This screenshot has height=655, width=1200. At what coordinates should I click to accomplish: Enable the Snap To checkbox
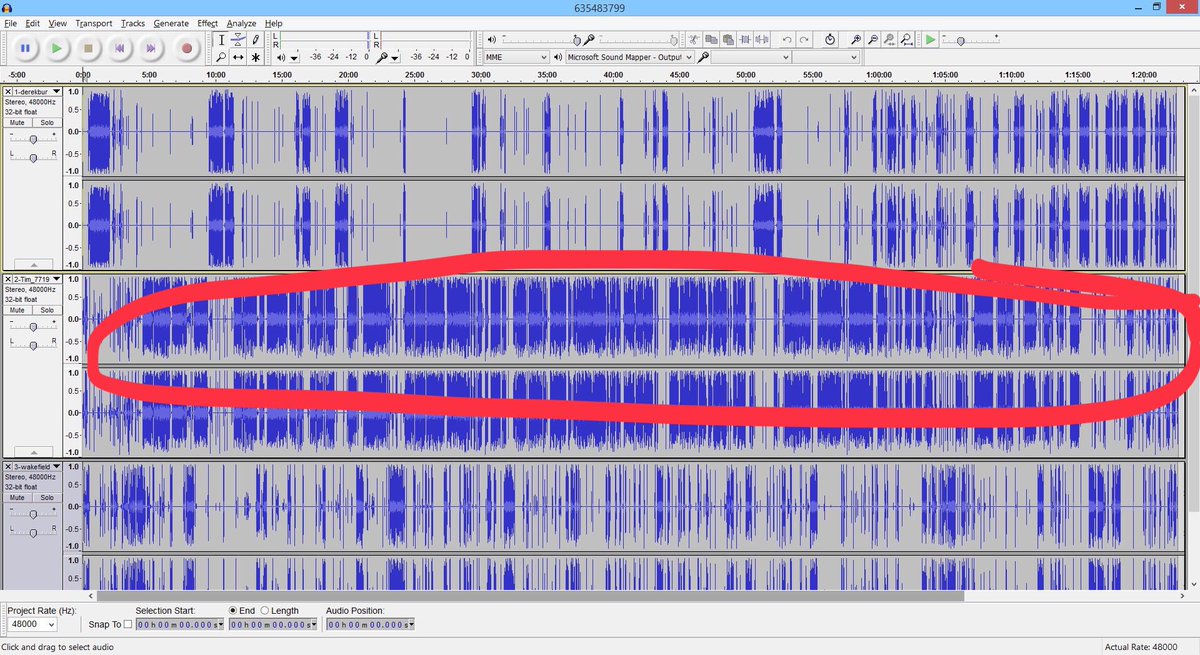click(127, 624)
